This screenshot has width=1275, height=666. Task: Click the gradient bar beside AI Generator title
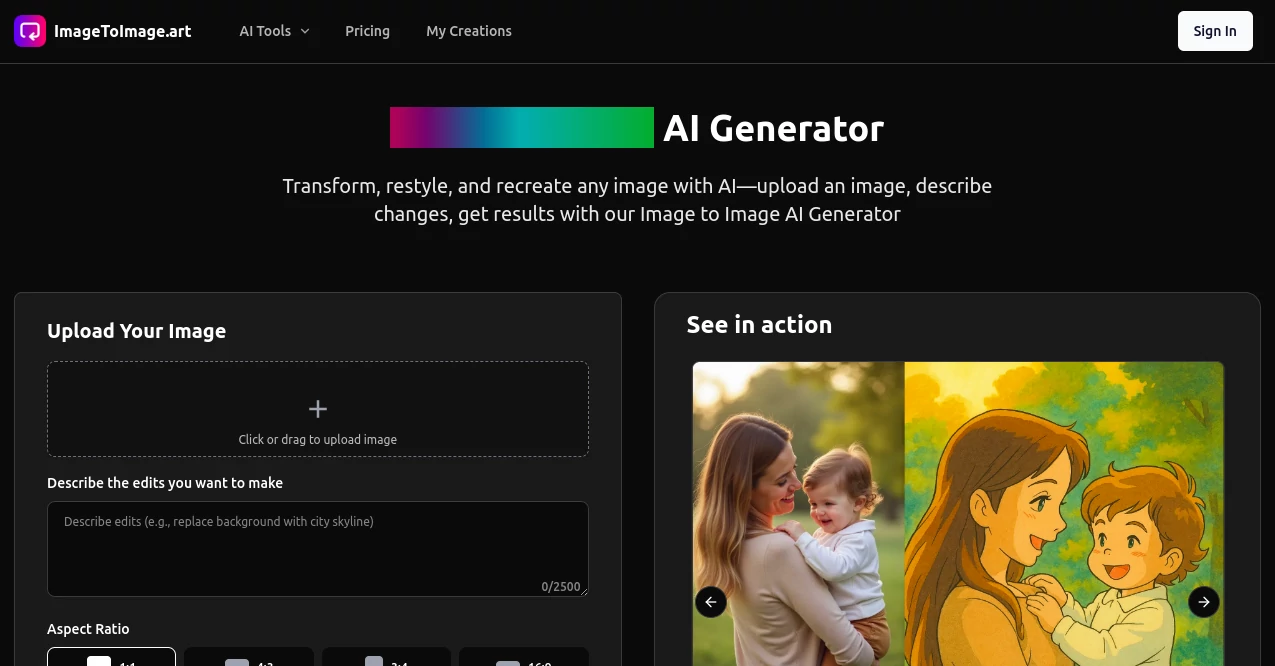point(521,127)
